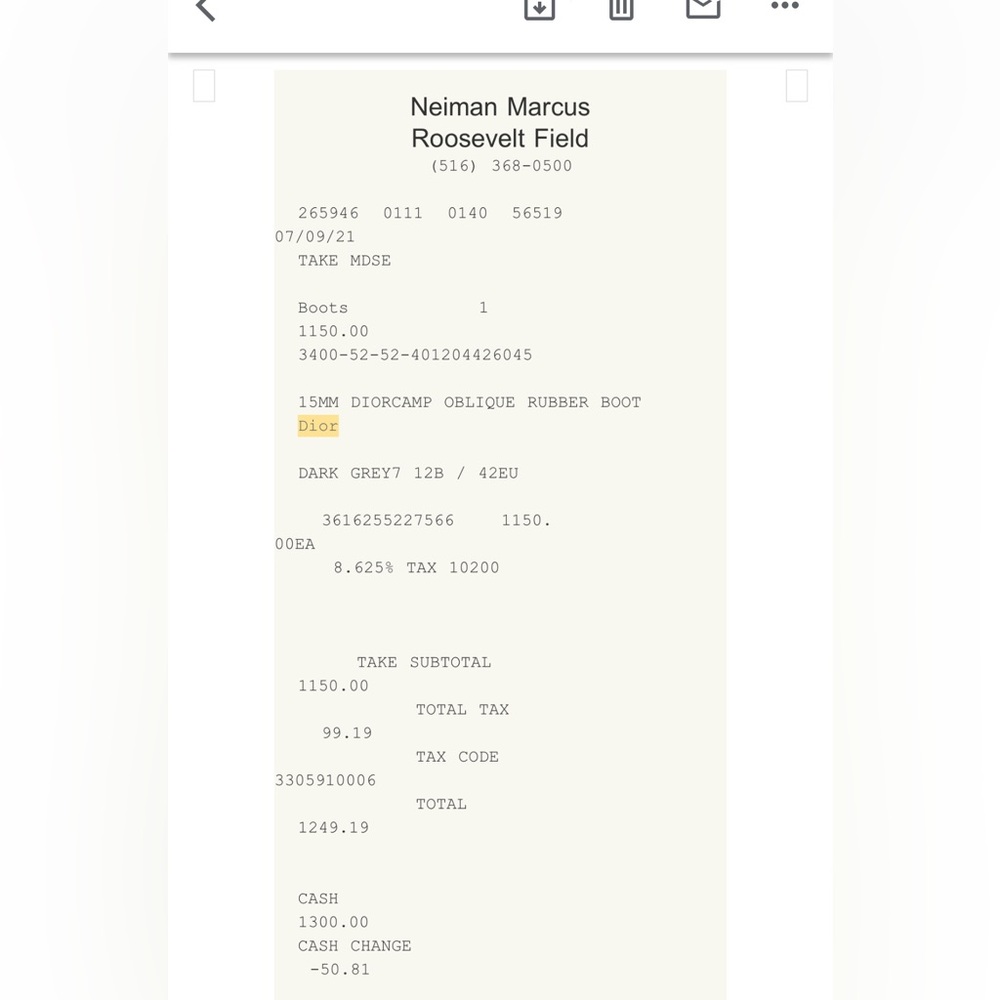Click the cash change value -50.81
The height and width of the screenshot is (1000, 1000).
tap(339, 970)
